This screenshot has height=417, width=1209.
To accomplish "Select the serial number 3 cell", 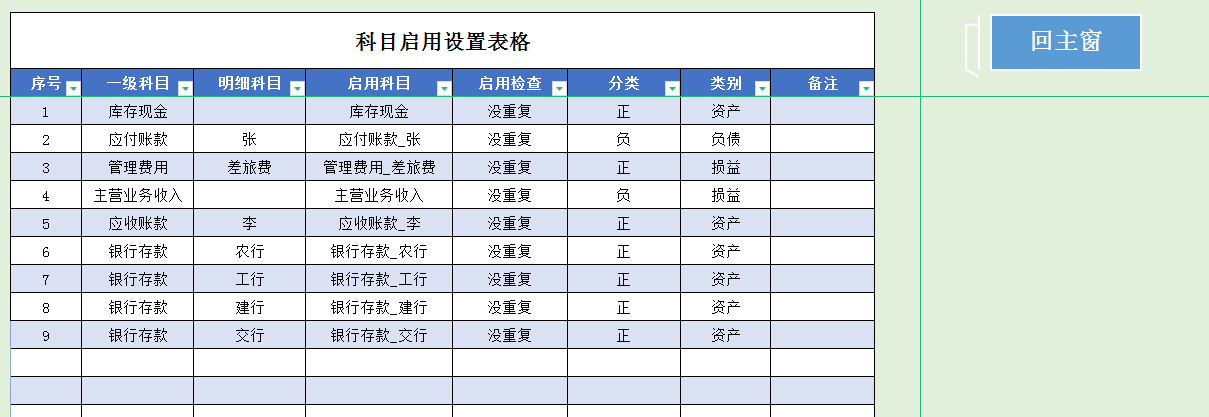I will point(46,167).
